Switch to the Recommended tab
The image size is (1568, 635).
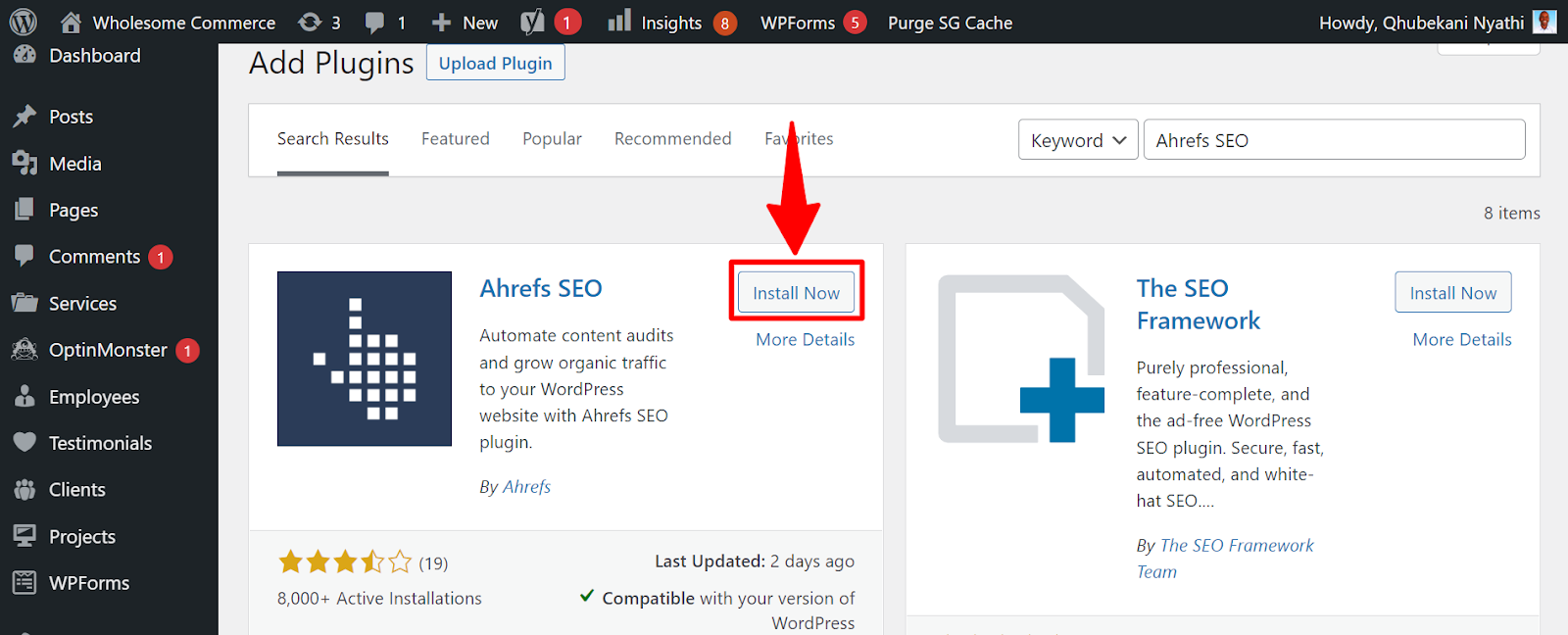pos(673,139)
